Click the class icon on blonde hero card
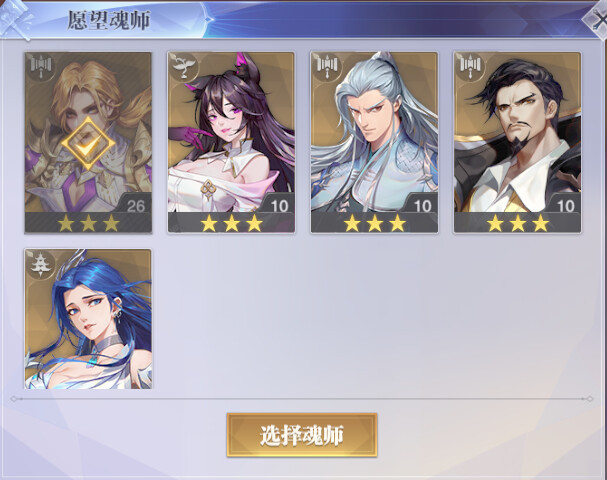607x480 pixels. [41, 67]
